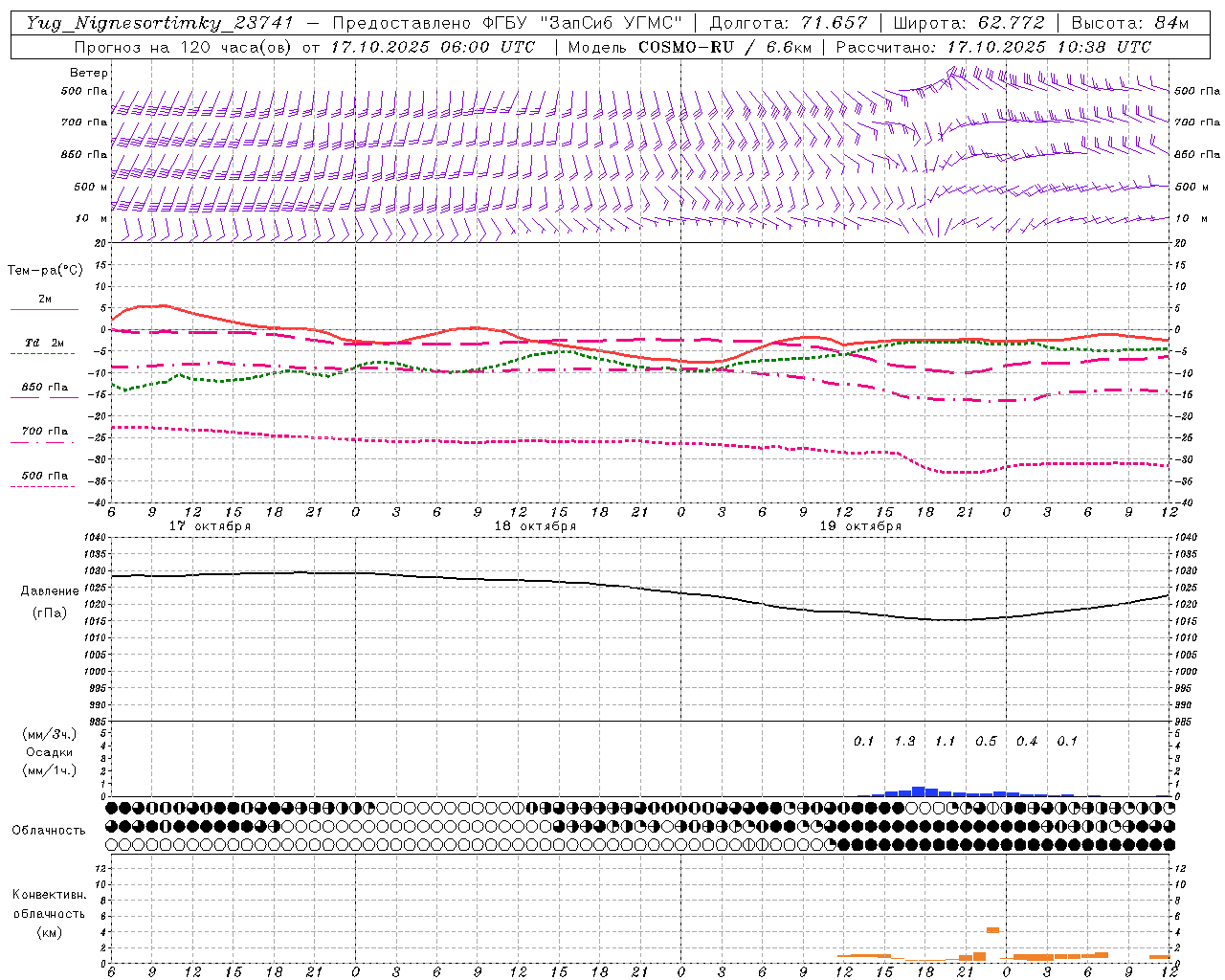Click the (мм/3ч.) precipitation unit label

tap(49, 734)
